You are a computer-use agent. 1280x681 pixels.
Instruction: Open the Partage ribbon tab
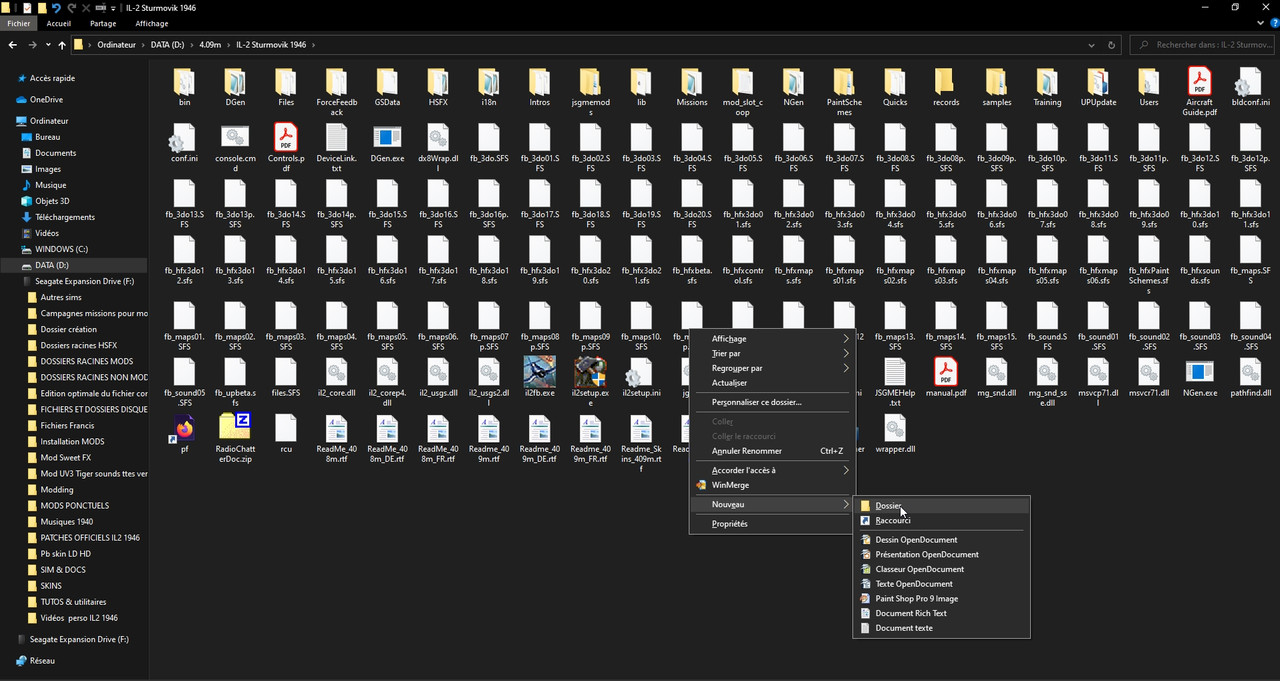[x=103, y=23]
